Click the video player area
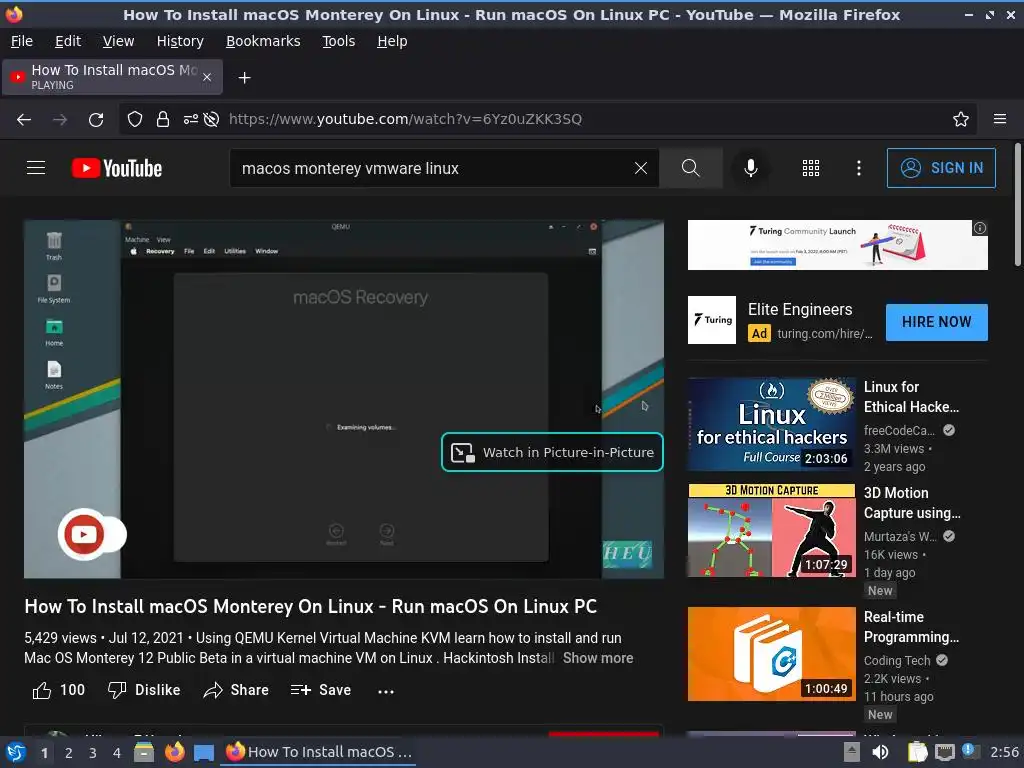 [344, 398]
